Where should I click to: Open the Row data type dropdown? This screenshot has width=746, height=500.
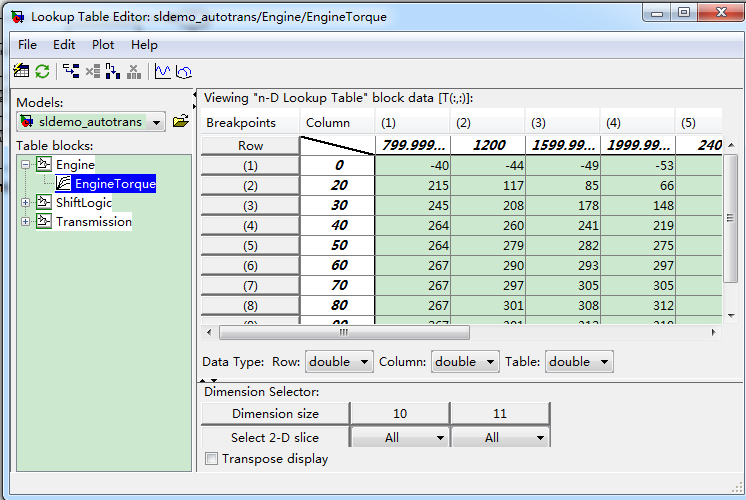coord(339,362)
